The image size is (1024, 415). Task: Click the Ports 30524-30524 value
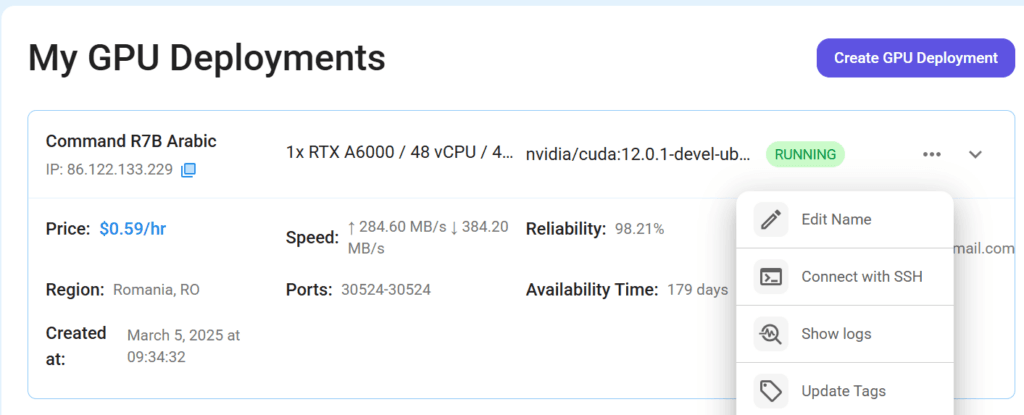click(386, 290)
